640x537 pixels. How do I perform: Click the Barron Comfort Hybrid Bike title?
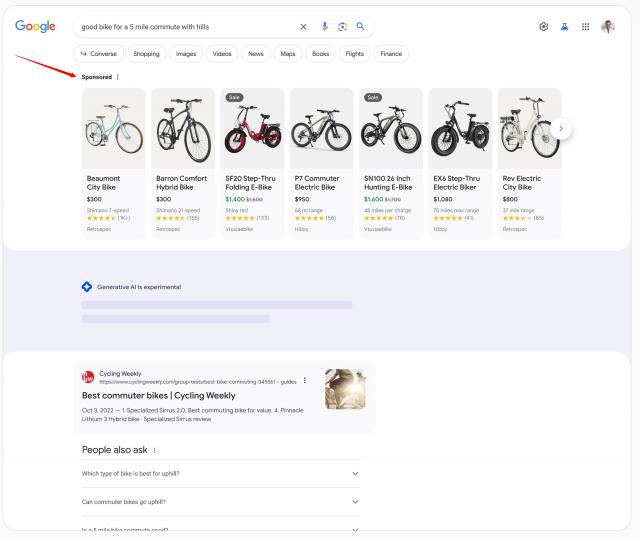point(182,183)
